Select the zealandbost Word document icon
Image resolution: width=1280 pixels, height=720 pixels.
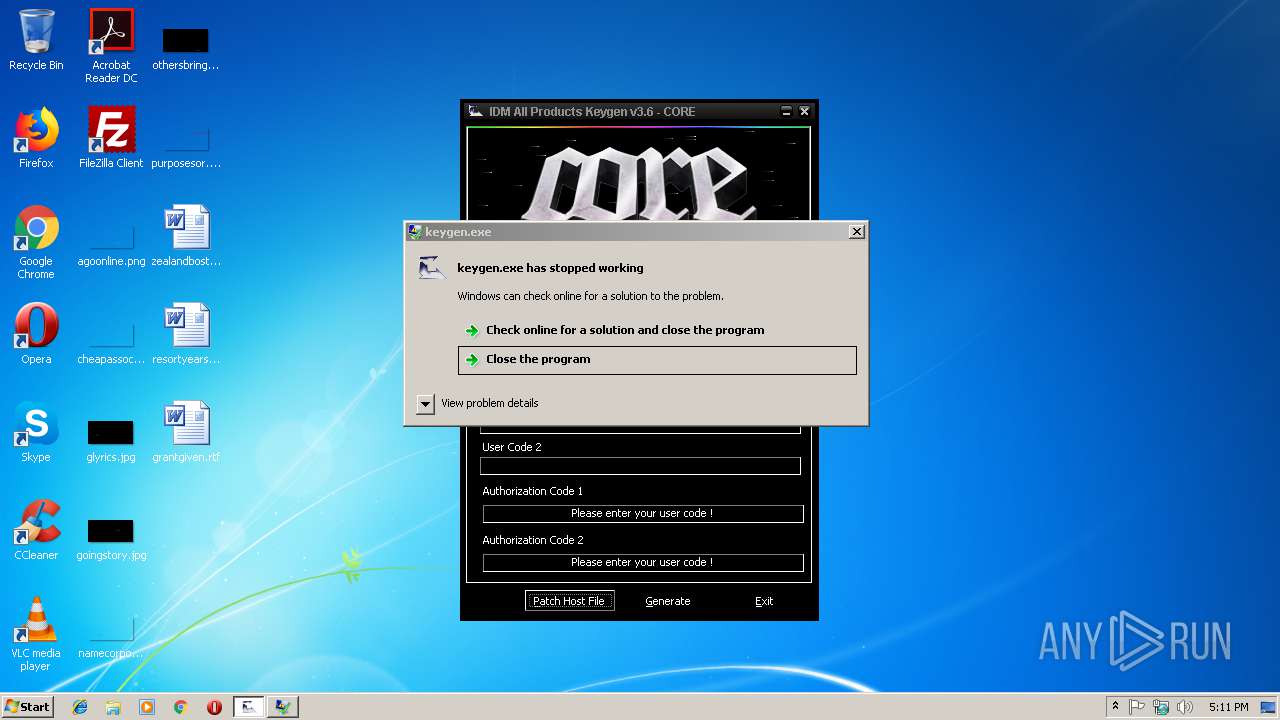(x=186, y=236)
